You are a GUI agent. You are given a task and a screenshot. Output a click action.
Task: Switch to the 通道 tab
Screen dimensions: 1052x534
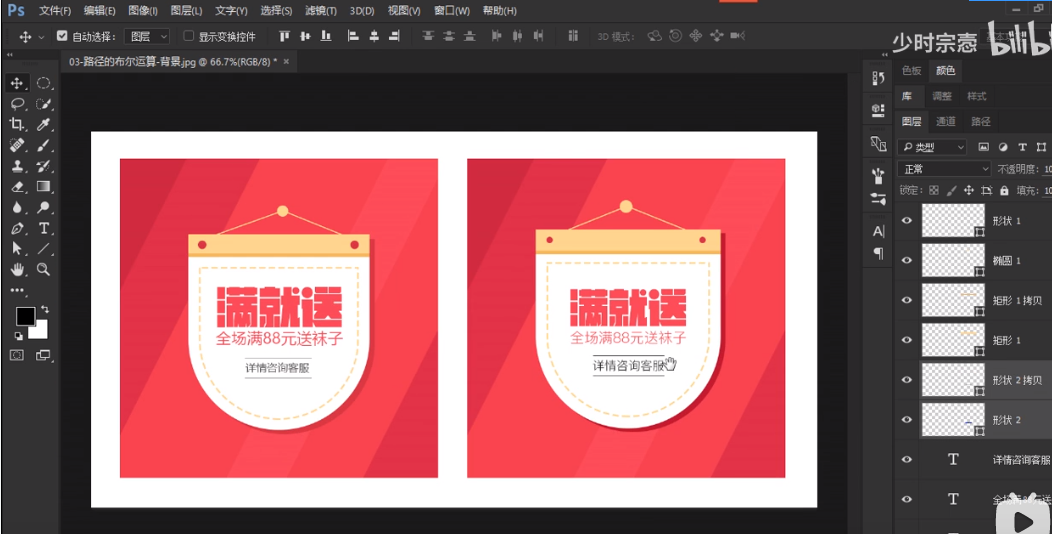946,121
